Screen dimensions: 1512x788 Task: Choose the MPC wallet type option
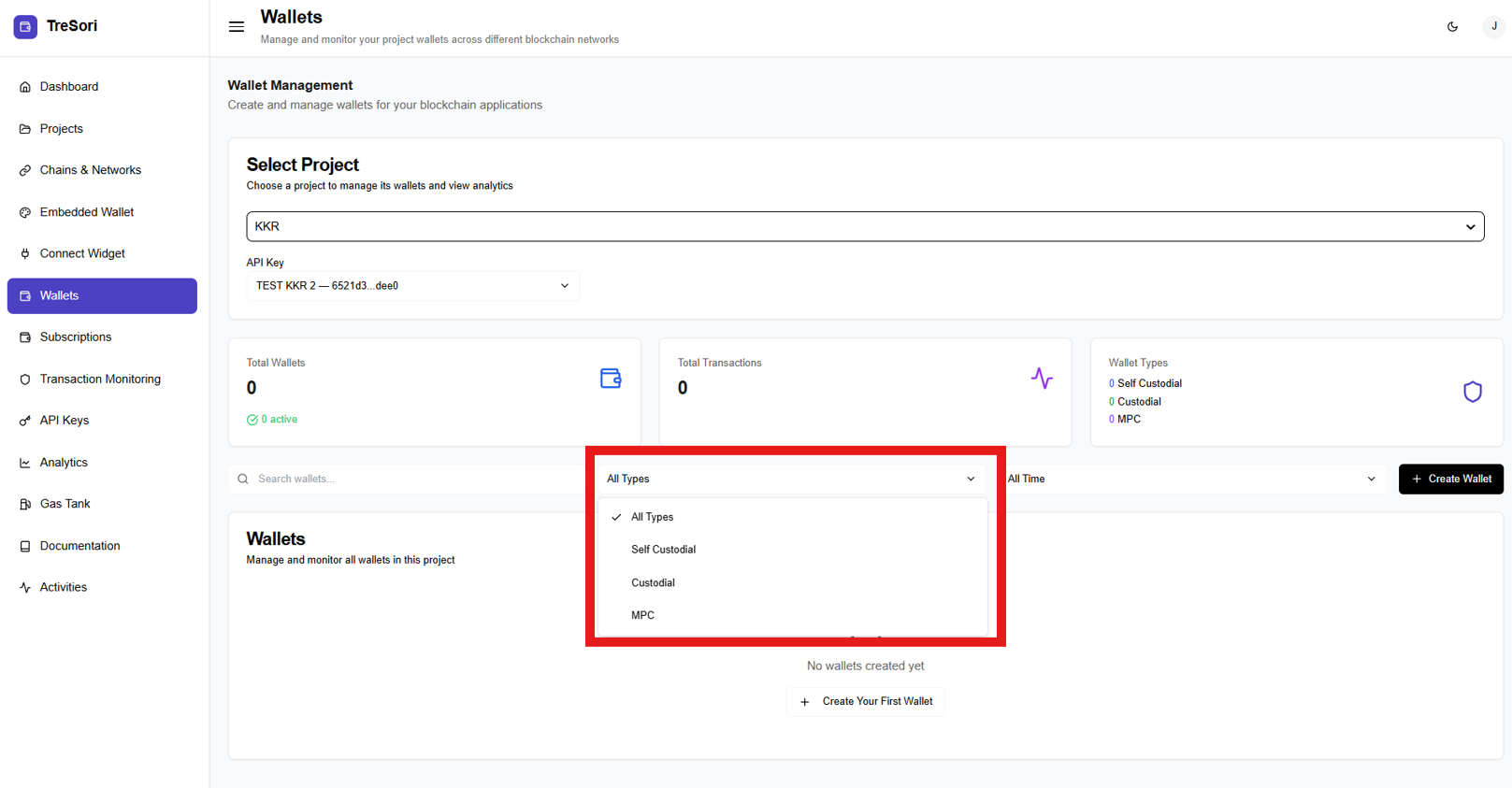pyautogui.click(x=642, y=615)
